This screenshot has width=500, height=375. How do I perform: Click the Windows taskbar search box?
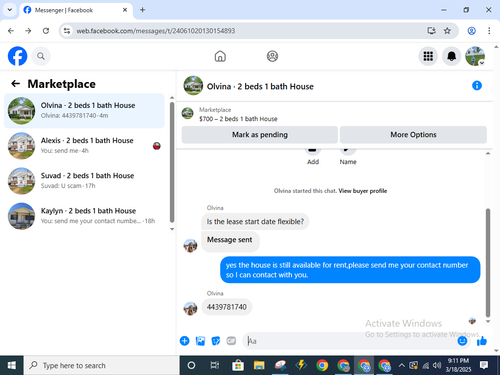click(102, 365)
